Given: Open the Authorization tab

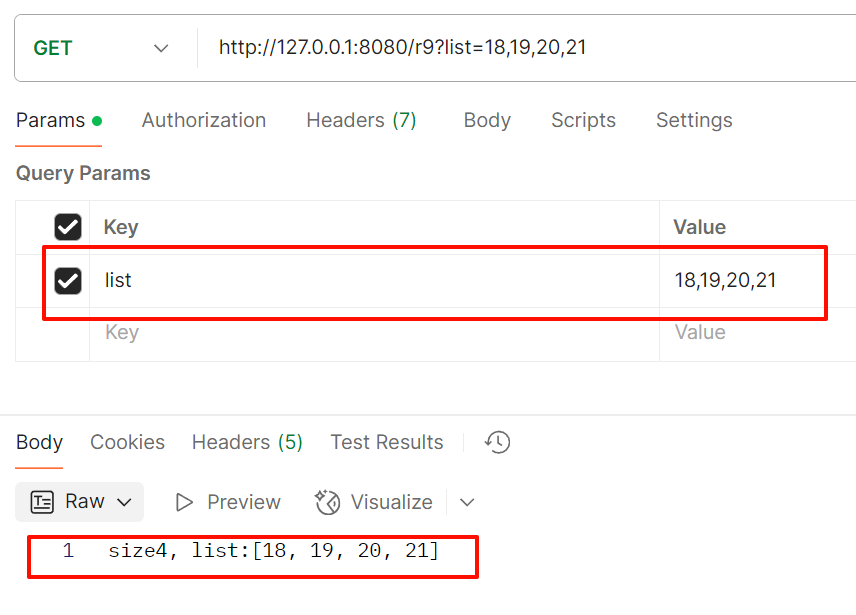Looking at the screenshot, I should 204,120.
